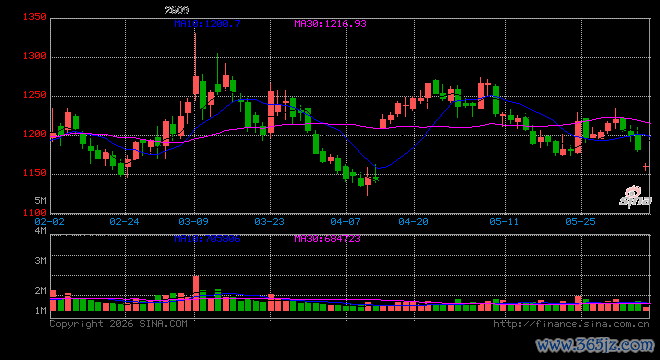Click the 1100 price axis label

click(x=35, y=212)
